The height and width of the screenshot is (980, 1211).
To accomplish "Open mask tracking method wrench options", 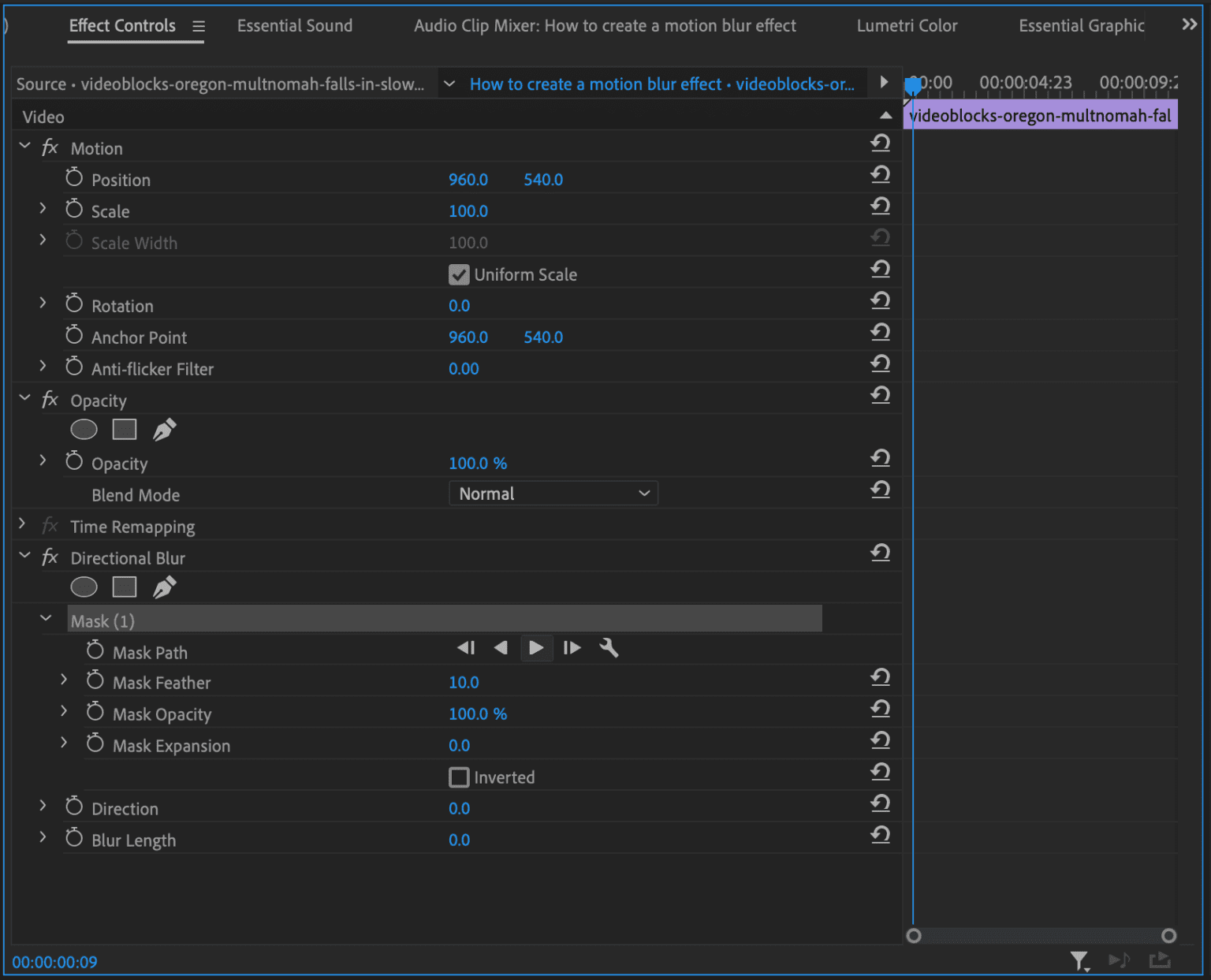I will pos(609,648).
